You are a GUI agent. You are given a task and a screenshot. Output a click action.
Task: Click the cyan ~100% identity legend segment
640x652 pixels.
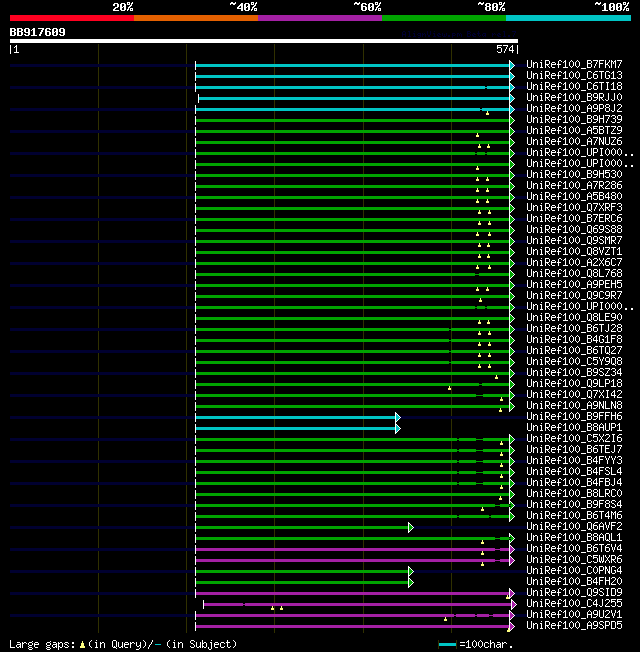[568, 18]
